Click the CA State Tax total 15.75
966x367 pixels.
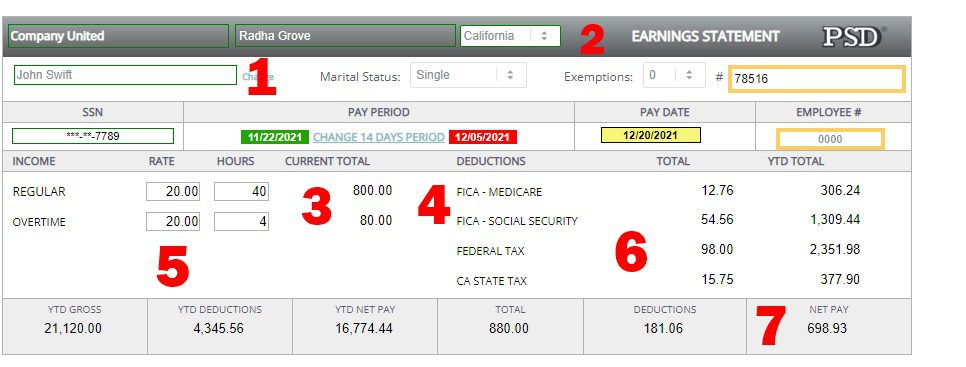coord(717,279)
